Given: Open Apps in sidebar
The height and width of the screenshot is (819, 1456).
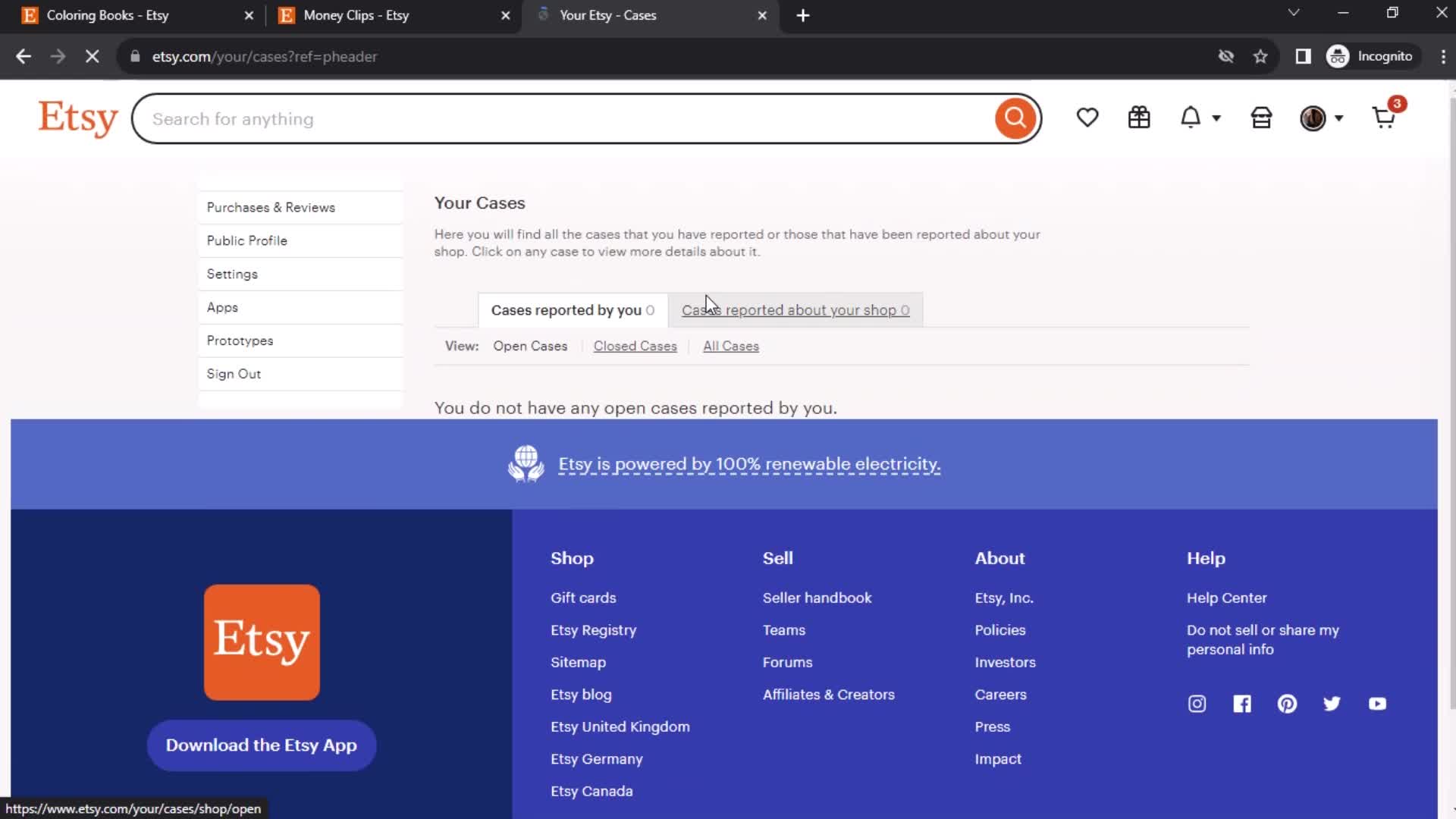Looking at the screenshot, I should [x=300, y=307].
